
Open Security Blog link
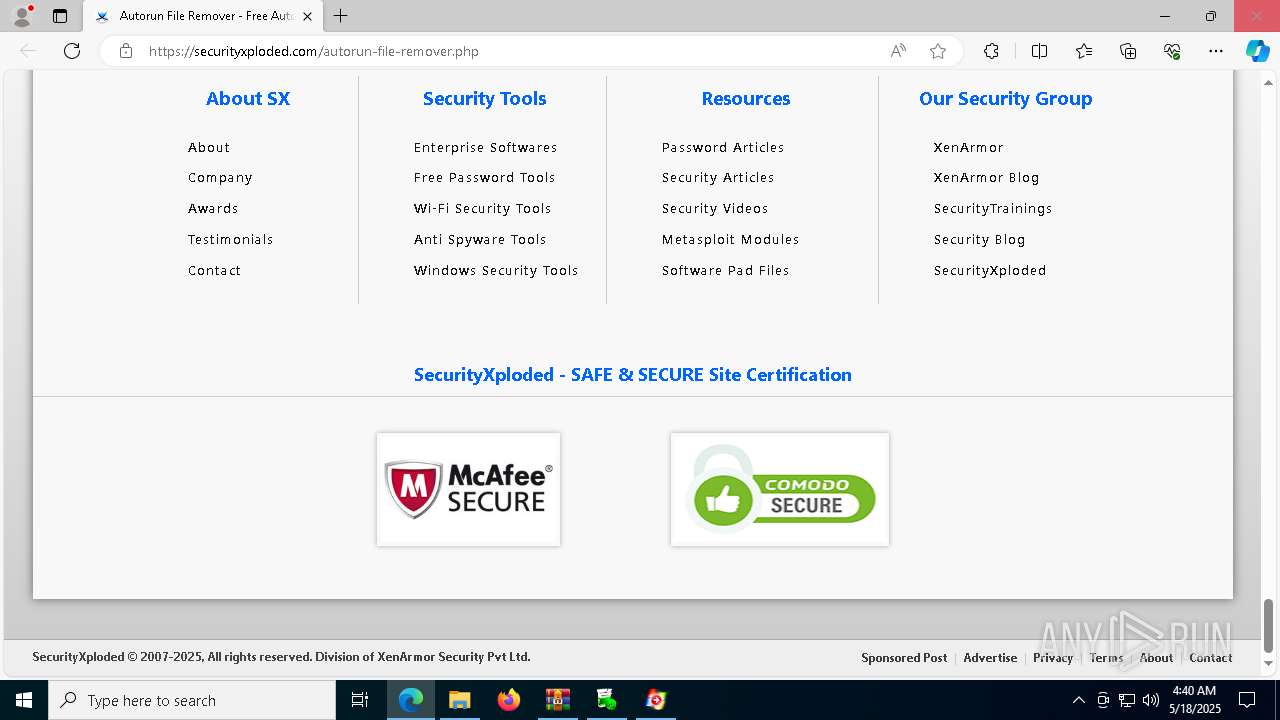click(x=980, y=240)
